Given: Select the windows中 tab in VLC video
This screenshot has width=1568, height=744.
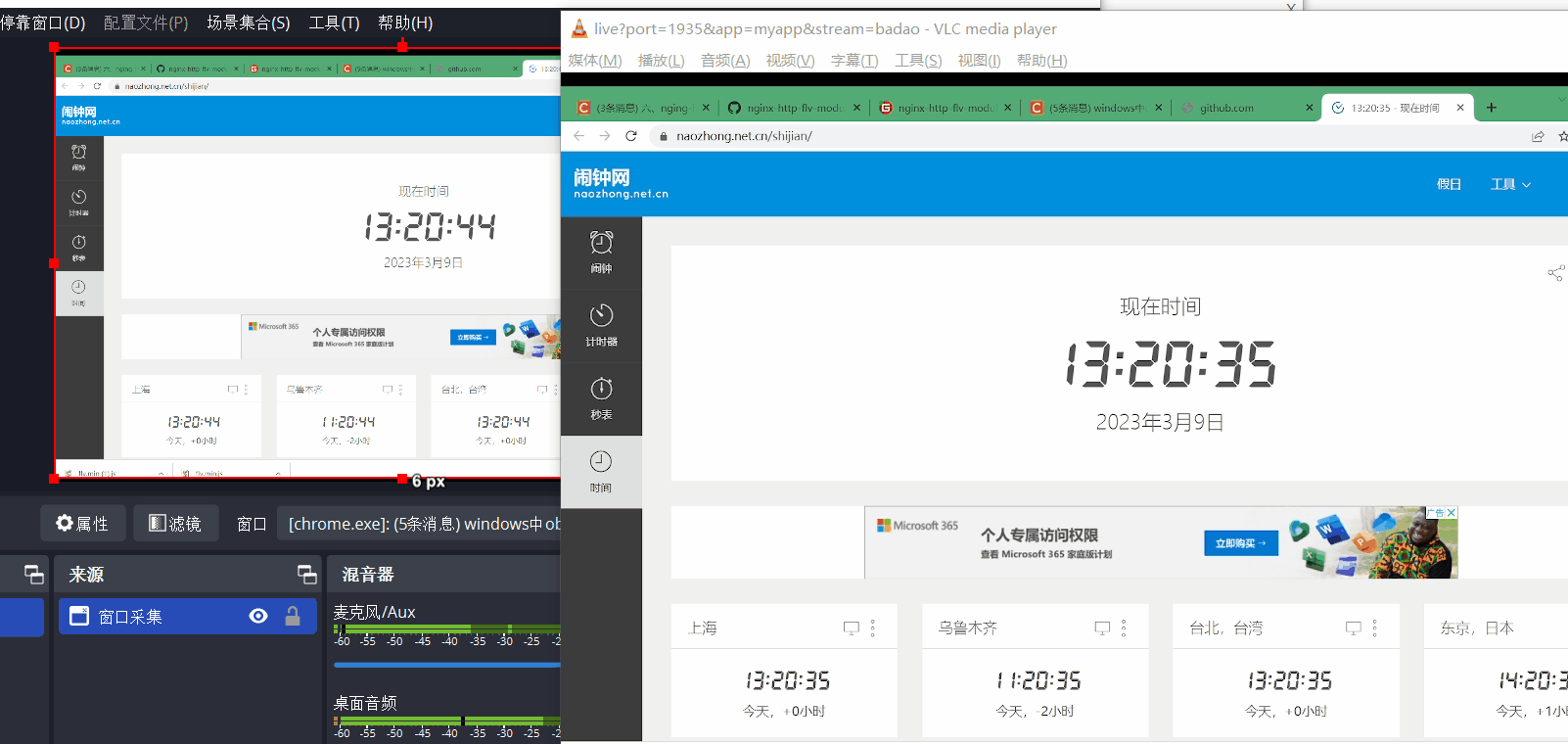Looking at the screenshot, I should (x=1094, y=108).
